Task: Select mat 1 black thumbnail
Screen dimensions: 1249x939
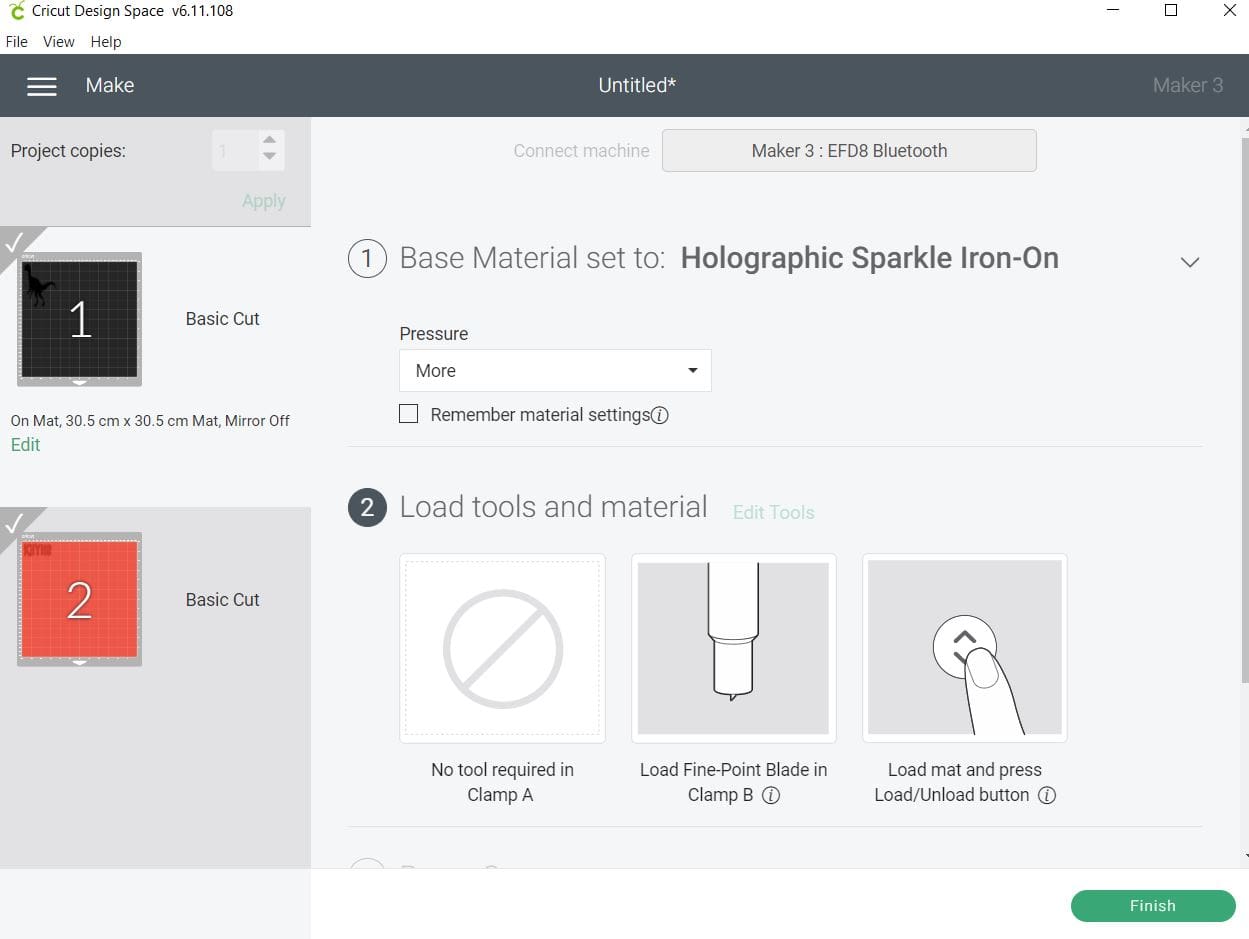Action: 79,319
